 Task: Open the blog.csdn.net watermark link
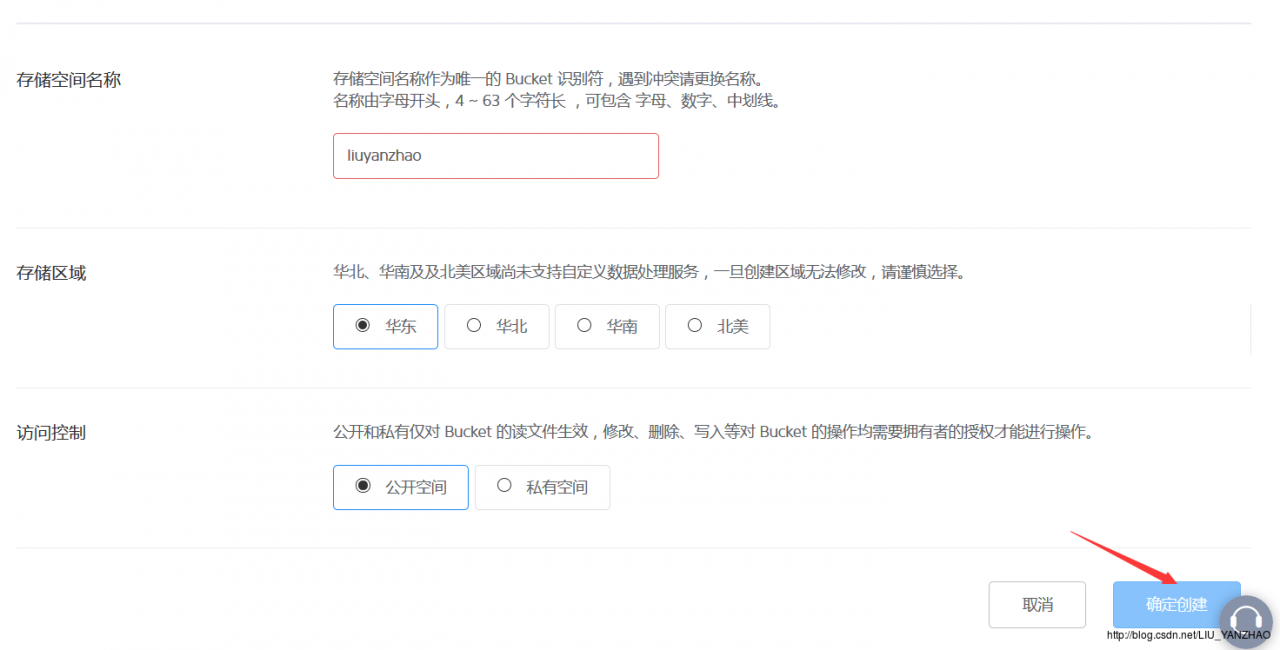point(1188,635)
